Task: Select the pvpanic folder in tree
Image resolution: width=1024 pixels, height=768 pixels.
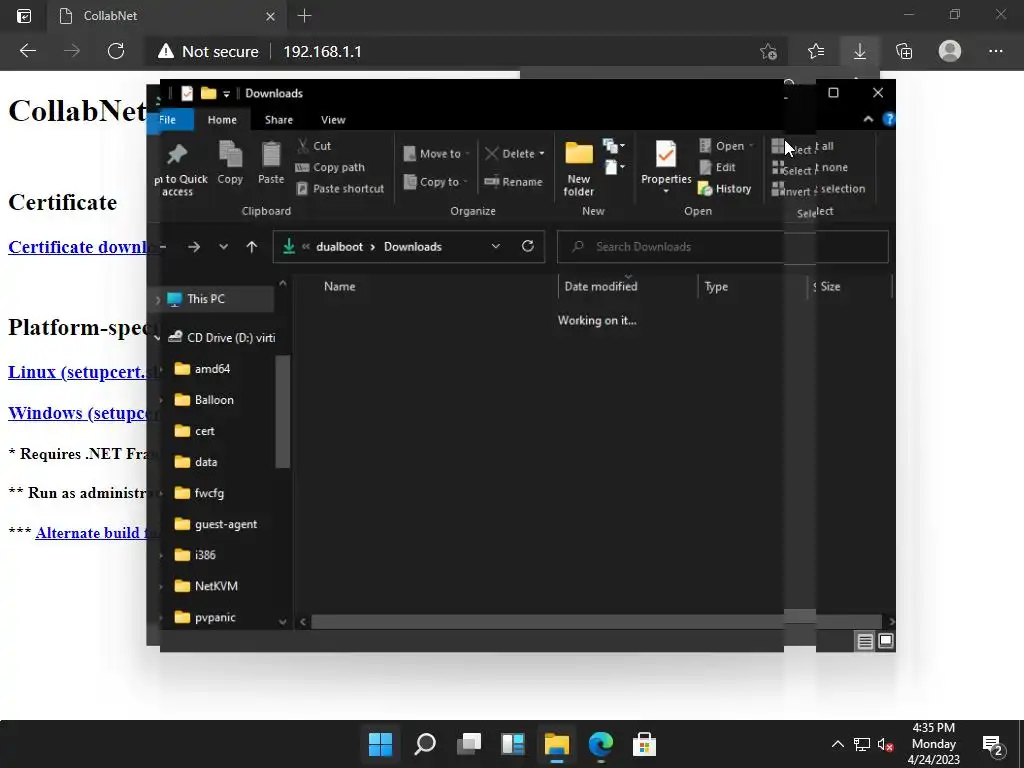Action: click(205, 617)
